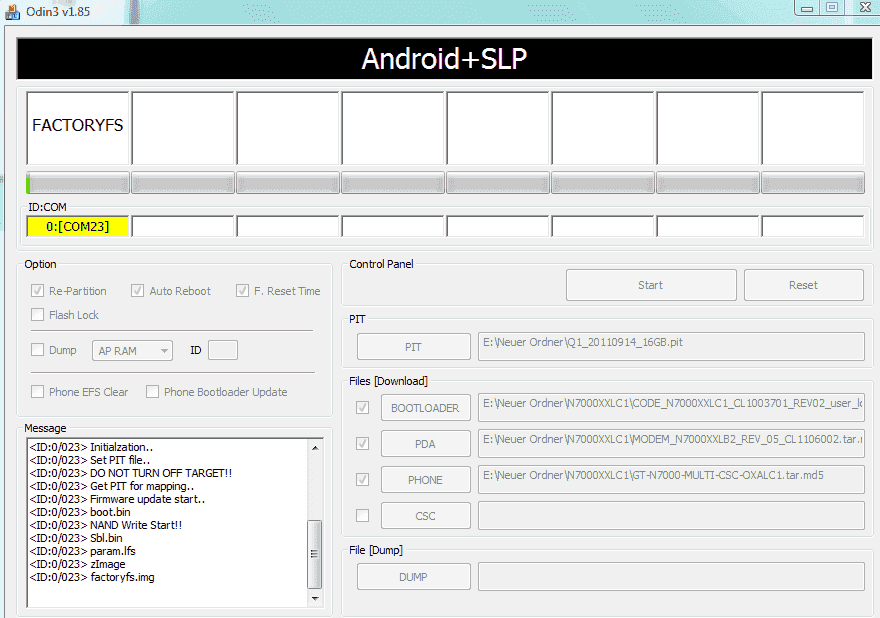
Task: Minimize the Odin3 window
Action: (x=807, y=7)
